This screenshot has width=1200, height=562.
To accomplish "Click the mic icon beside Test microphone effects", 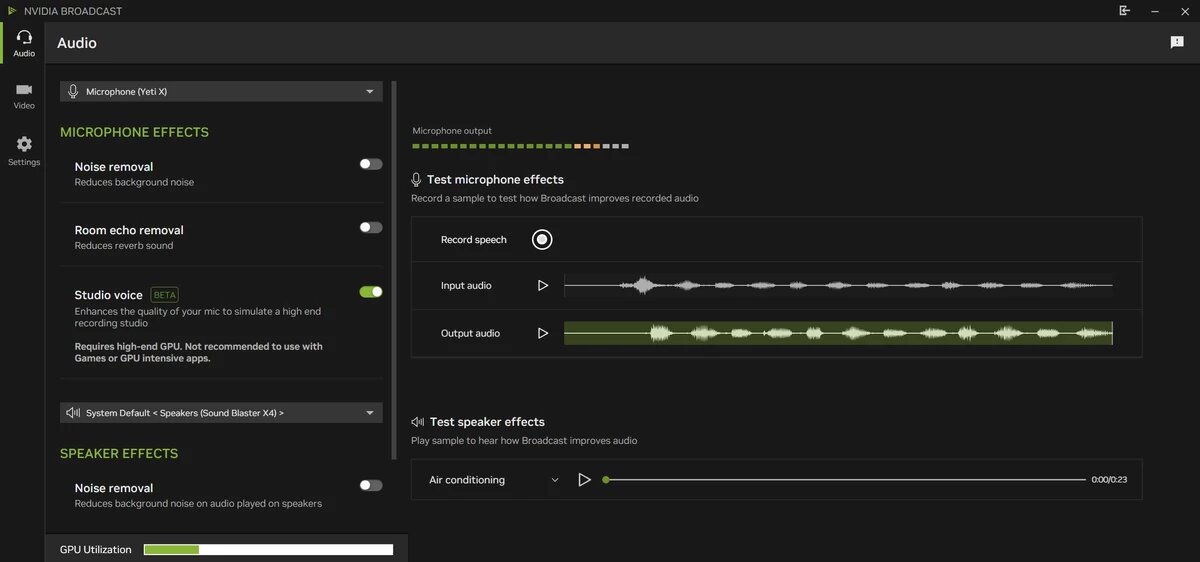I will coord(416,179).
